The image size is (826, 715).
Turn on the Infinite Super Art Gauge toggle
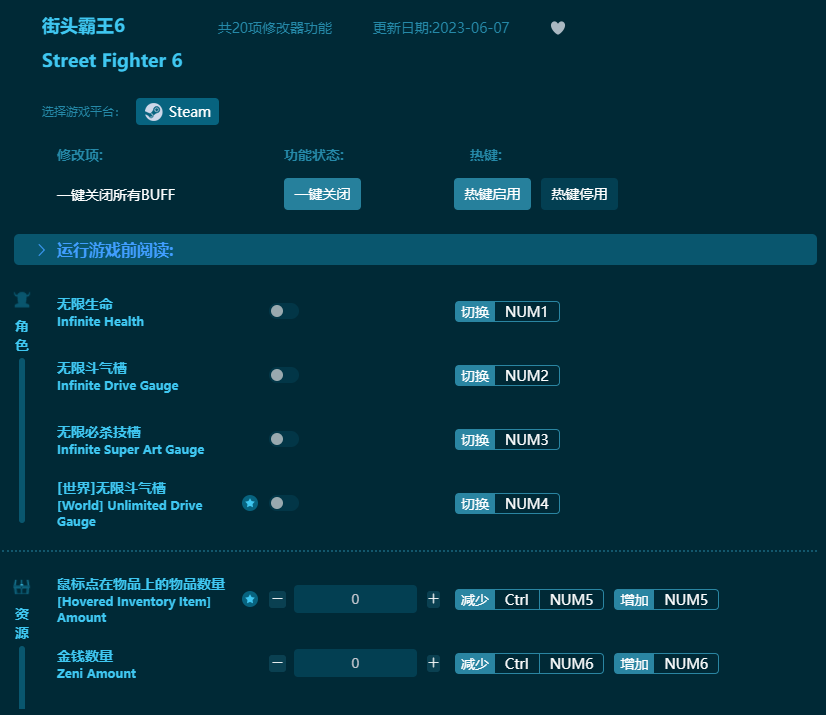[x=283, y=439]
